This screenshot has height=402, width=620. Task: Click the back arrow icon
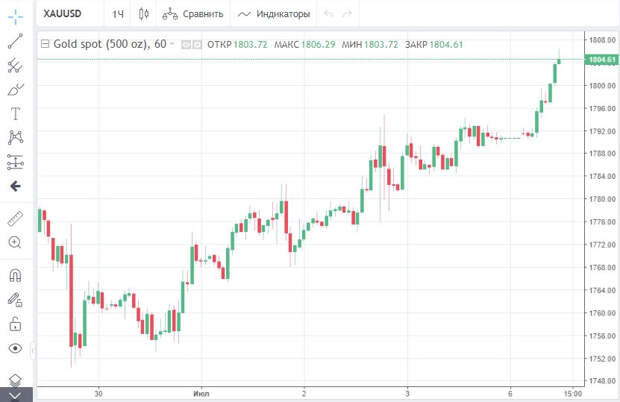click(15, 186)
